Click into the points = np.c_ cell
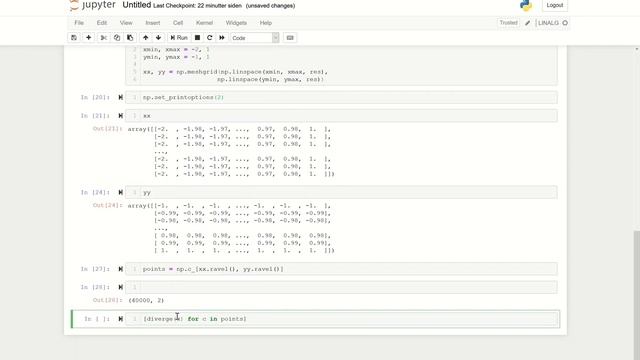The height and width of the screenshot is (360, 640). click(x=341, y=269)
